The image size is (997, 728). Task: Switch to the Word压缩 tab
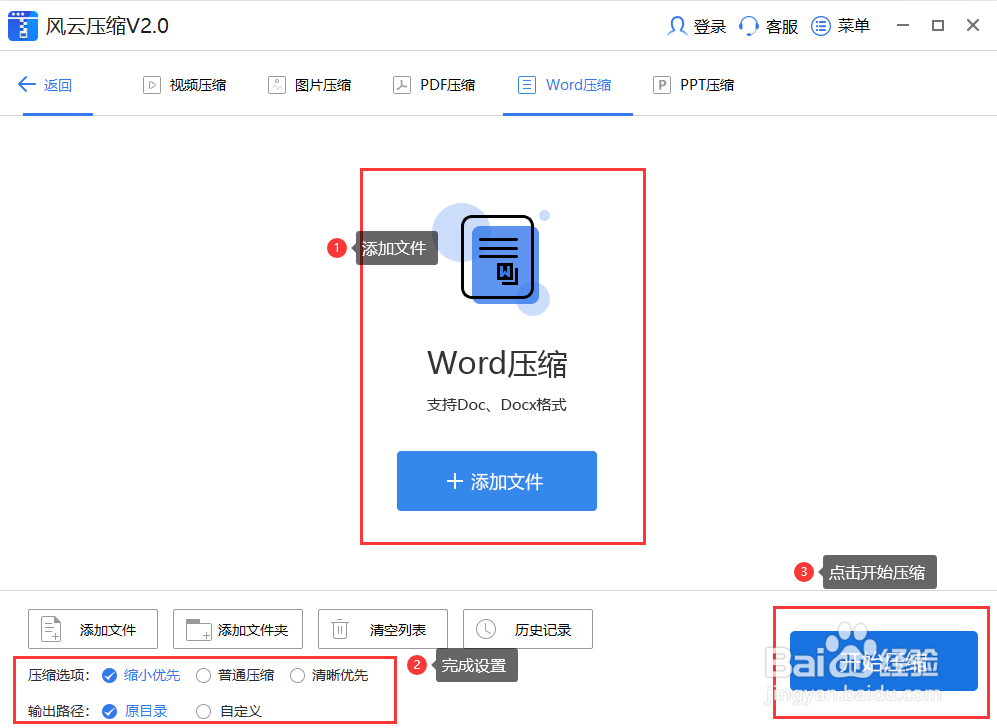[568, 84]
